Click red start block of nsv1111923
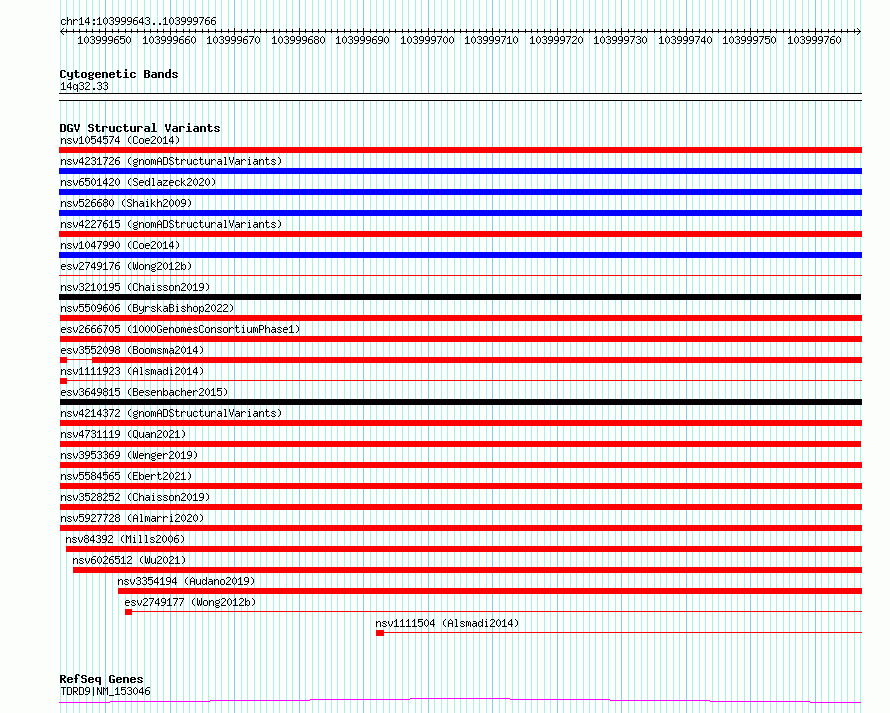Screen dimensions: 890x713 64,381
